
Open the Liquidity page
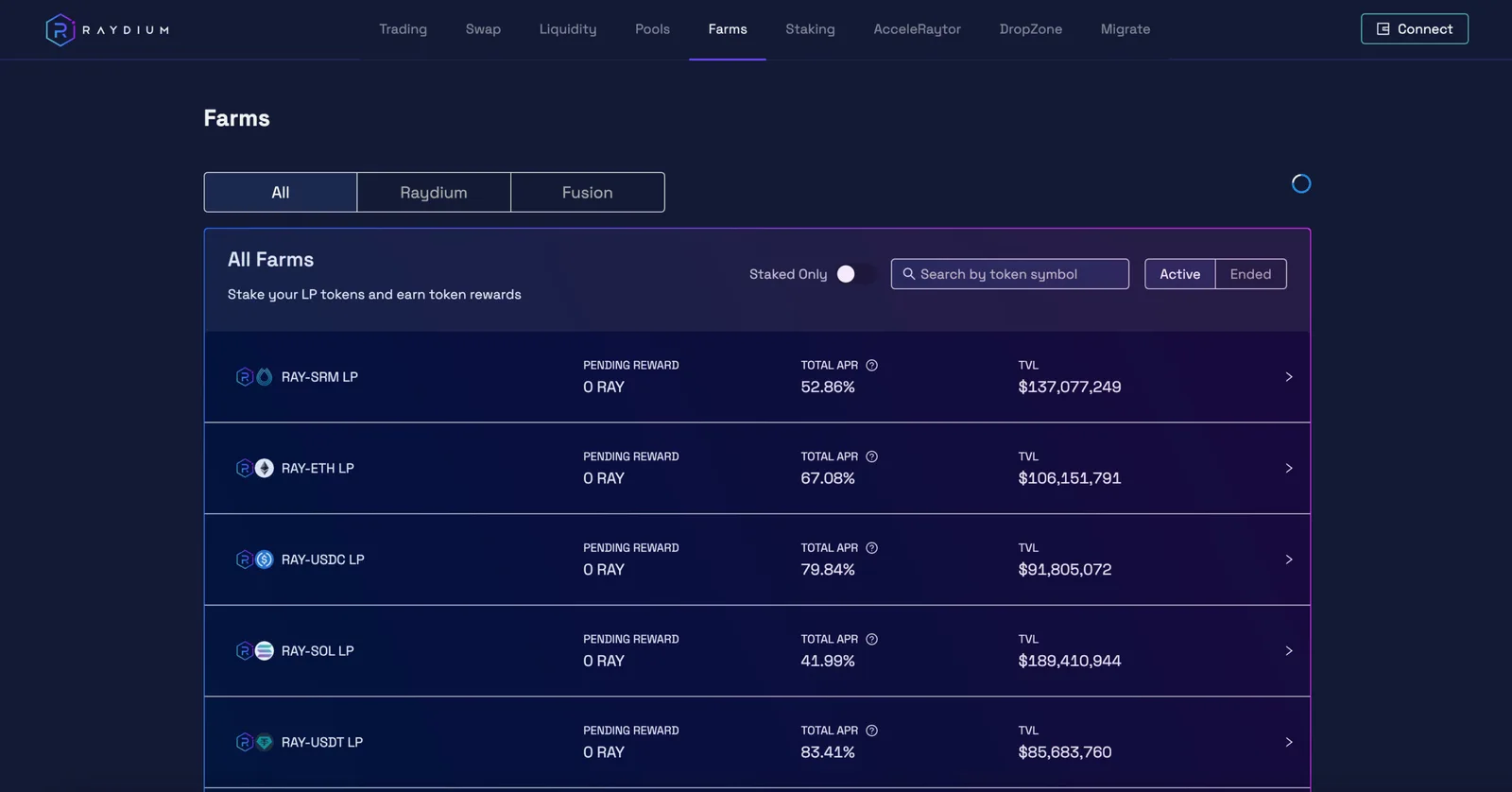point(568,29)
